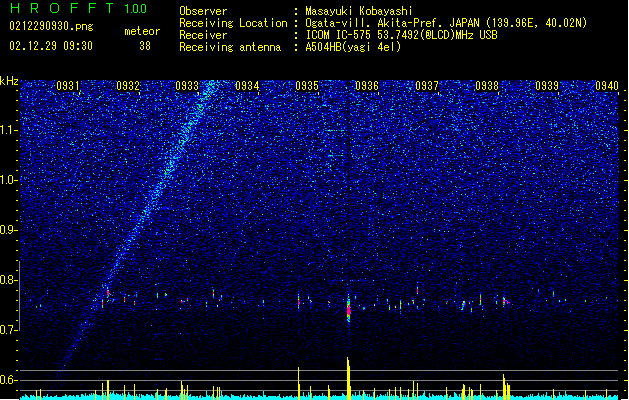Viewport: 629px width, 400px height.
Task: Click the 0.8 kHz axis label
Action: (x=9, y=280)
